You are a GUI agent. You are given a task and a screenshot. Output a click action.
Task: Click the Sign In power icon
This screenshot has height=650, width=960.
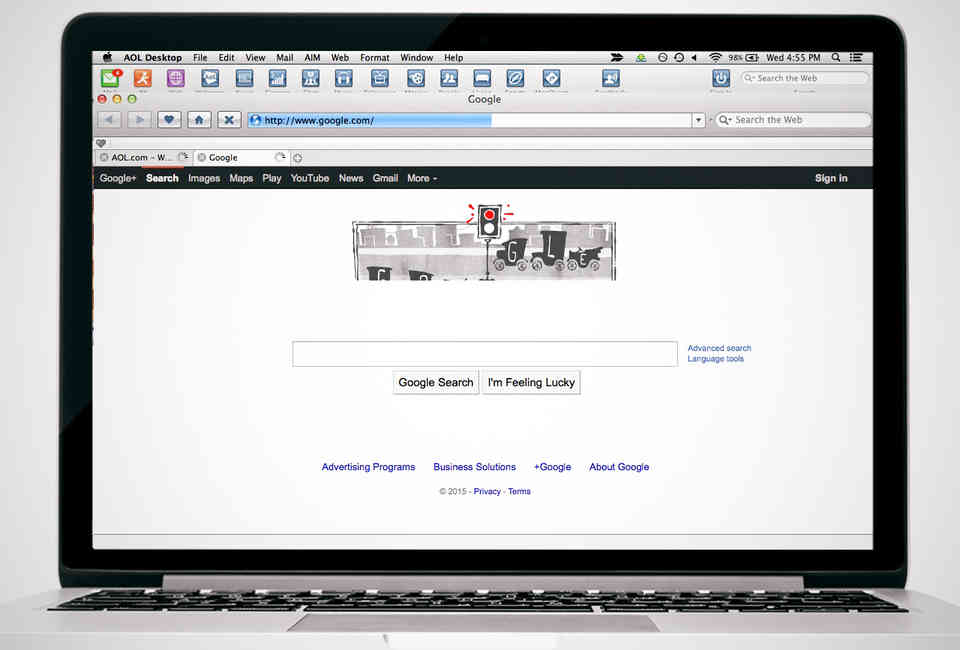(x=720, y=78)
